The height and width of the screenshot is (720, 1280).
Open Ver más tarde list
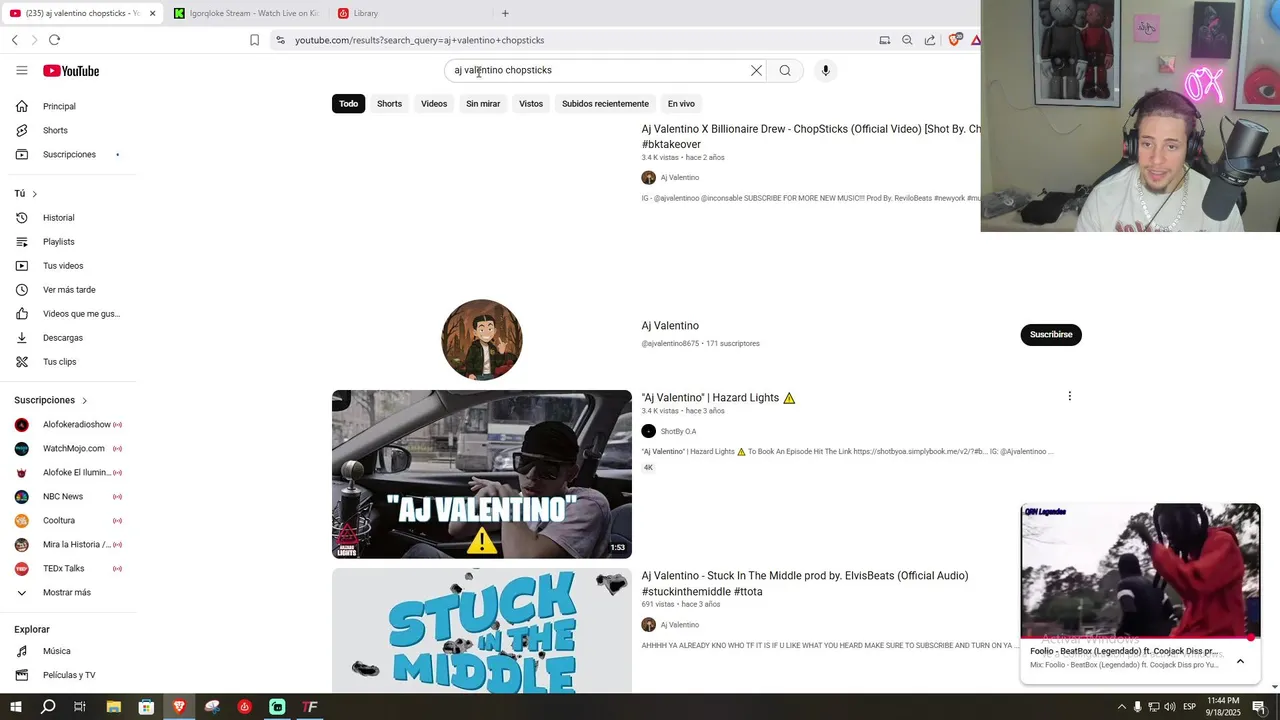pyautogui.click(x=68, y=290)
